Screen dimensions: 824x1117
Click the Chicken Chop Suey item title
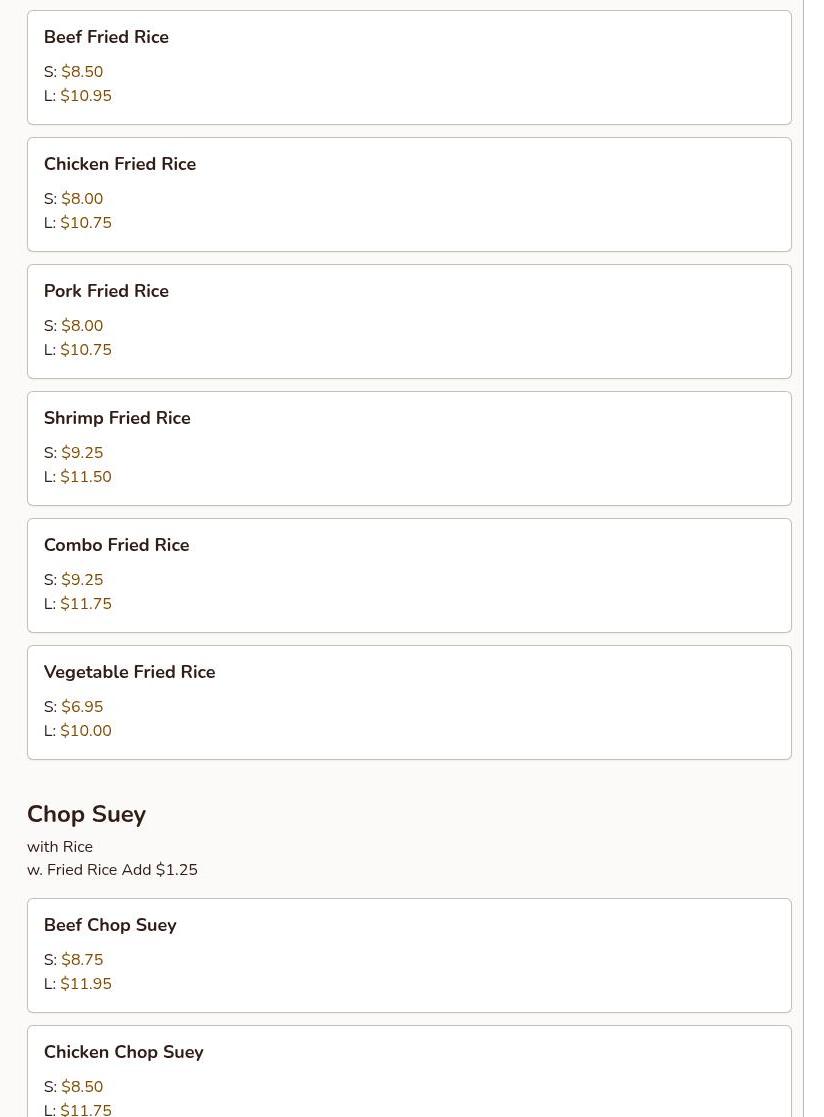tap(123, 1052)
